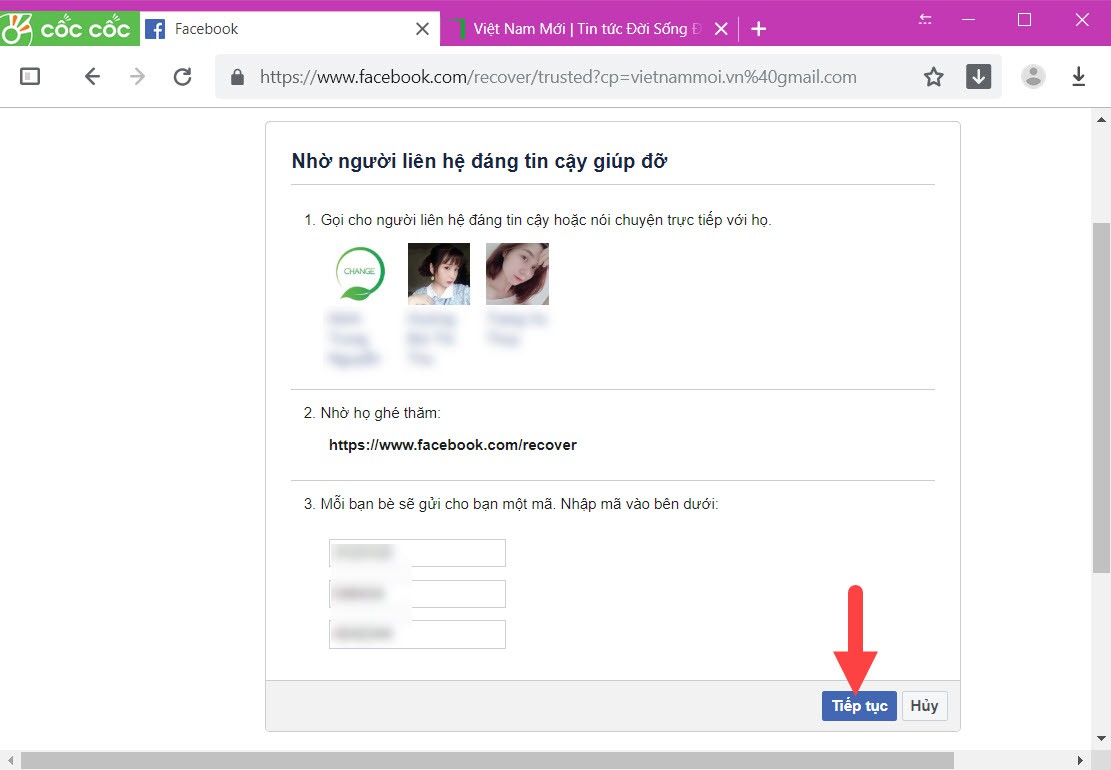Click the third code input field

tap(417, 634)
